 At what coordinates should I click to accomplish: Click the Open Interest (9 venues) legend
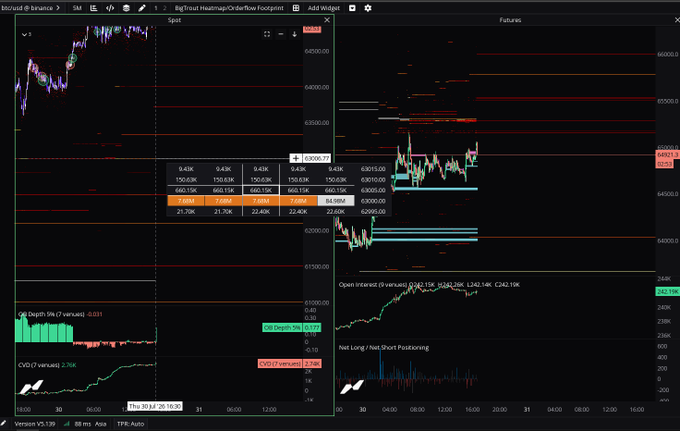click(x=373, y=284)
